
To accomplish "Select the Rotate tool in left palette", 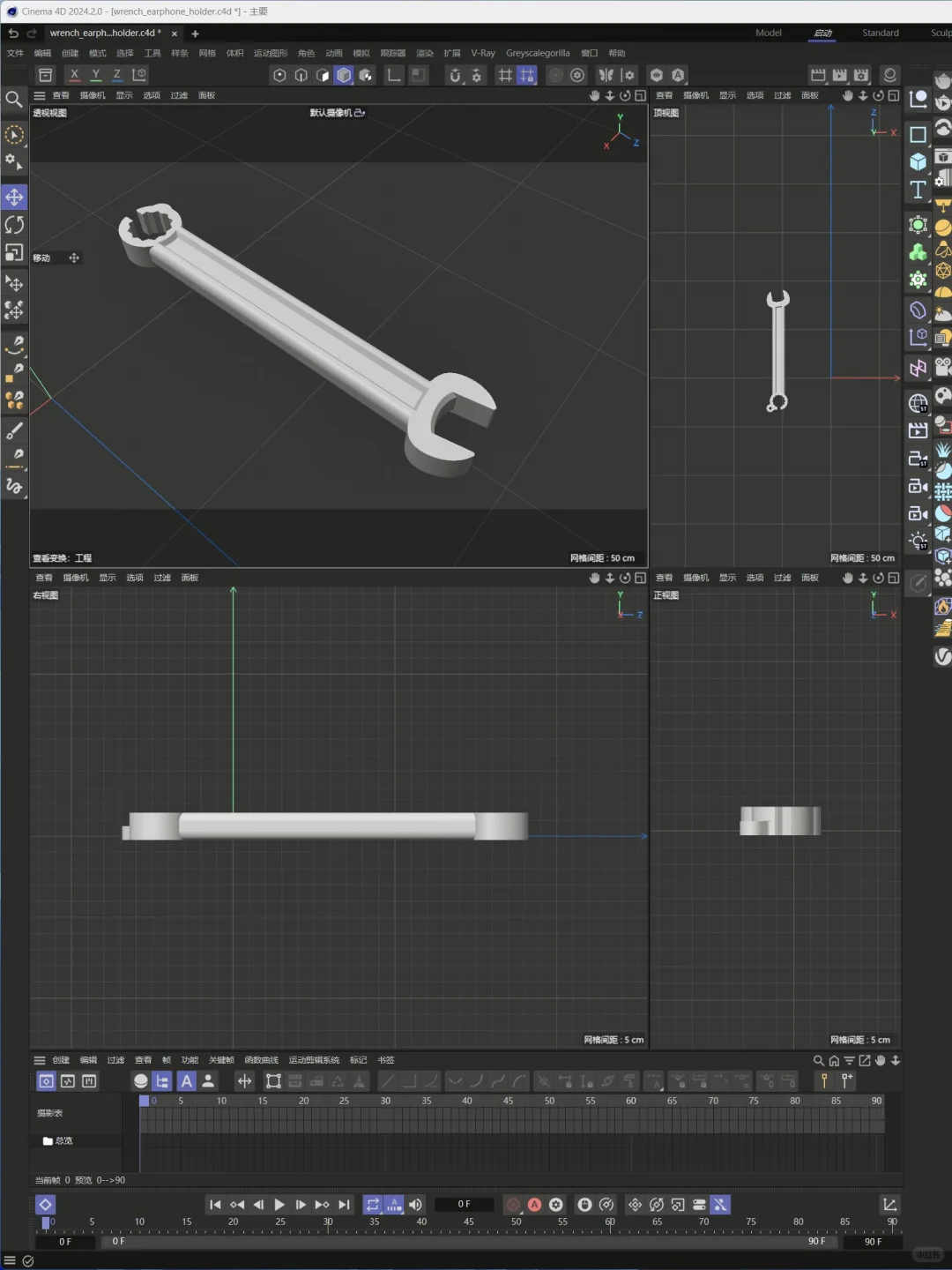I will pyautogui.click(x=14, y=225).
